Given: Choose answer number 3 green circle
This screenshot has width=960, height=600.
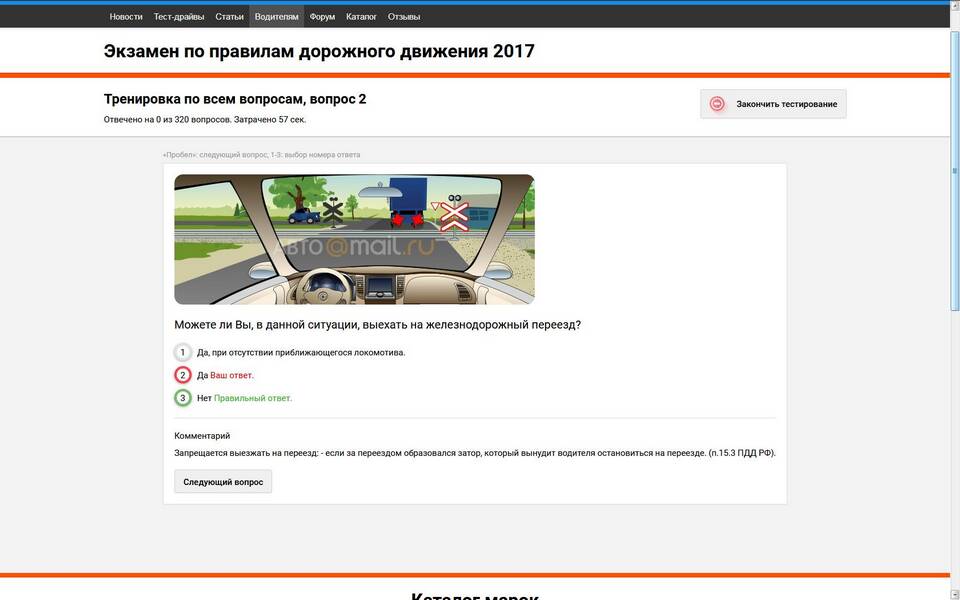Looking at the screenshot, I should pyautogui.click(x=183, y=398).
